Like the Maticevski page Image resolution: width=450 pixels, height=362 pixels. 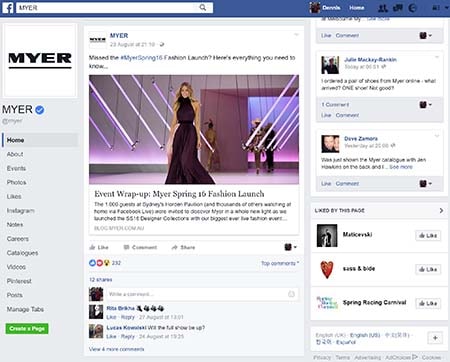coord(428,235)
